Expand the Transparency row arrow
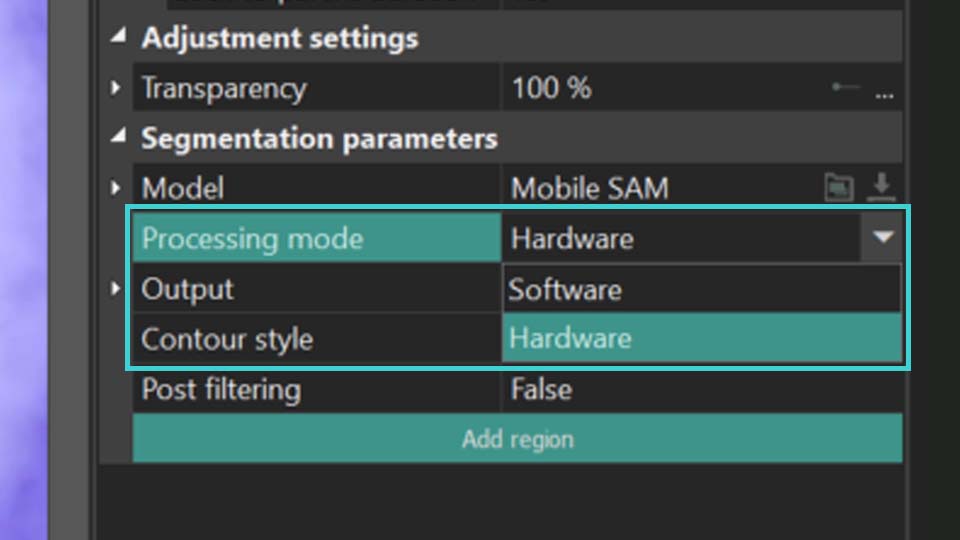The image size is (960, 540). [x=115, y=88]
